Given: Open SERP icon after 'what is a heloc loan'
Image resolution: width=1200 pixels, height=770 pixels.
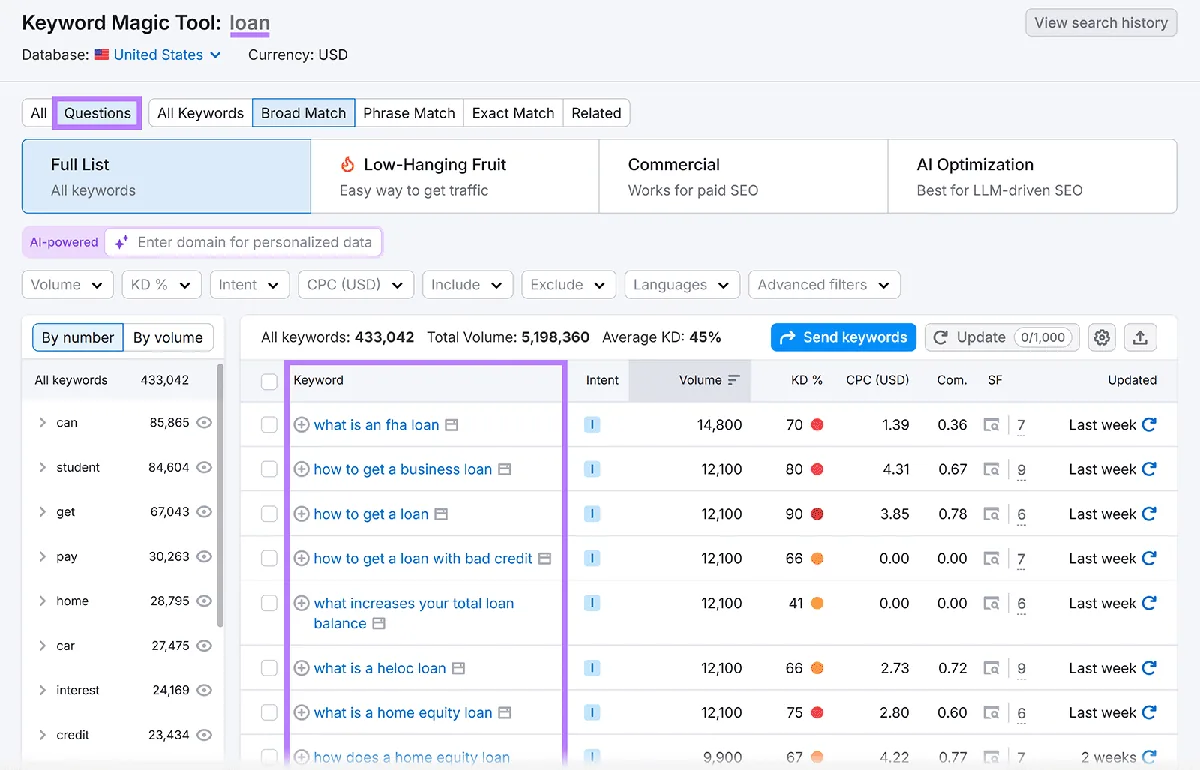Looking at the screenshot, I should tap(458, 668).
